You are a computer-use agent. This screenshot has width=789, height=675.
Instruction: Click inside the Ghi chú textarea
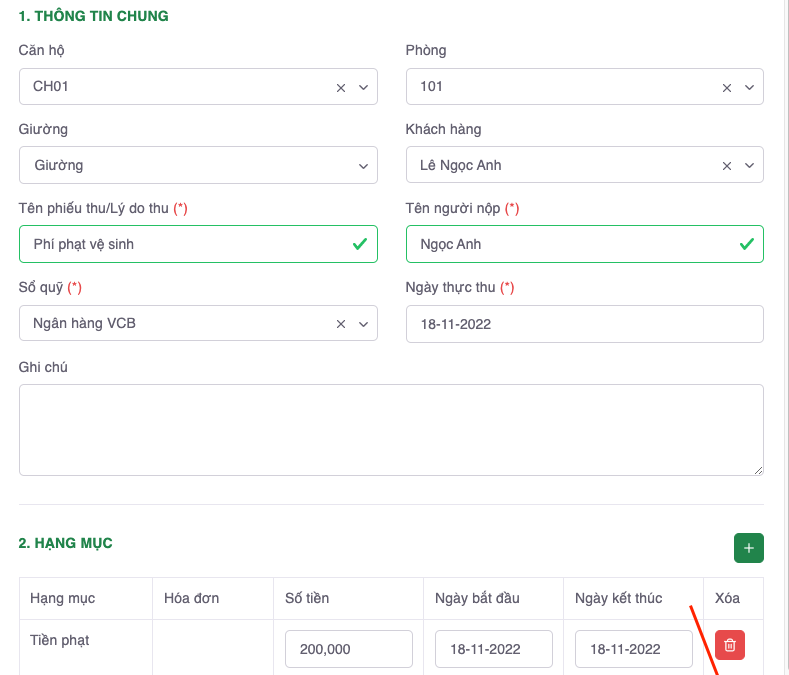(390, 430)
